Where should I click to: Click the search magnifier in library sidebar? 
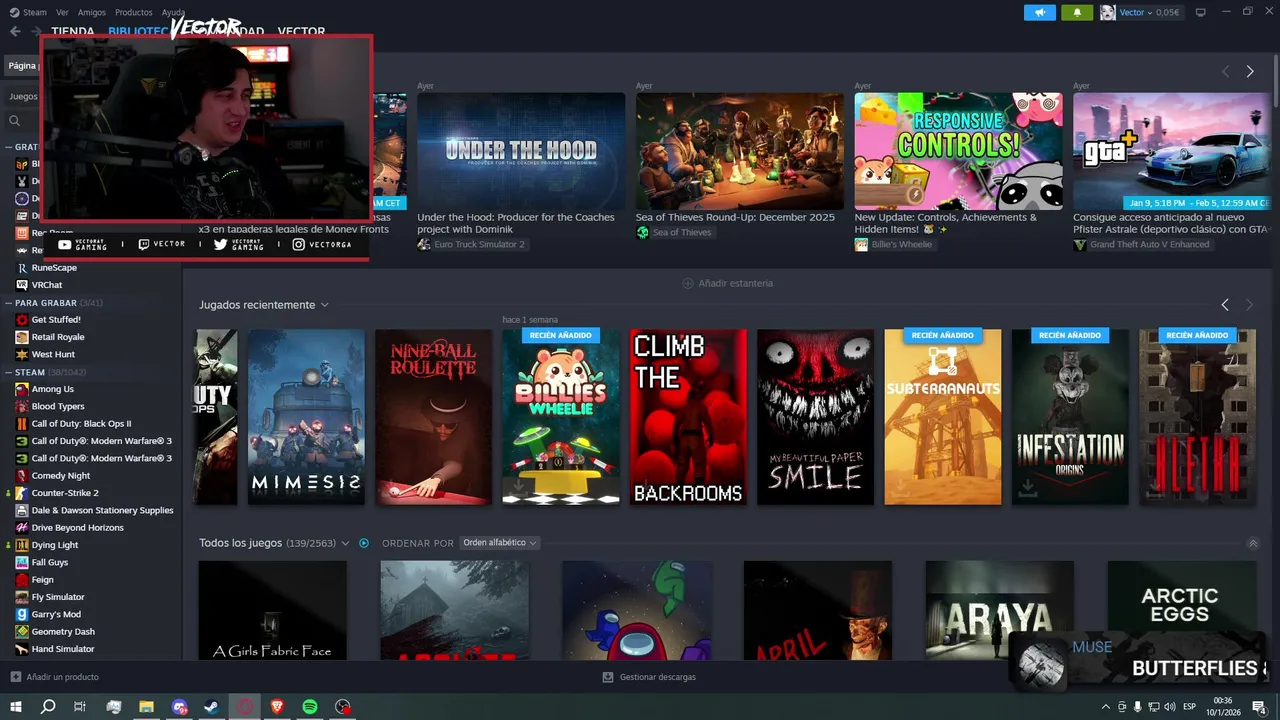pyautogui.click(x=15, y=121)
